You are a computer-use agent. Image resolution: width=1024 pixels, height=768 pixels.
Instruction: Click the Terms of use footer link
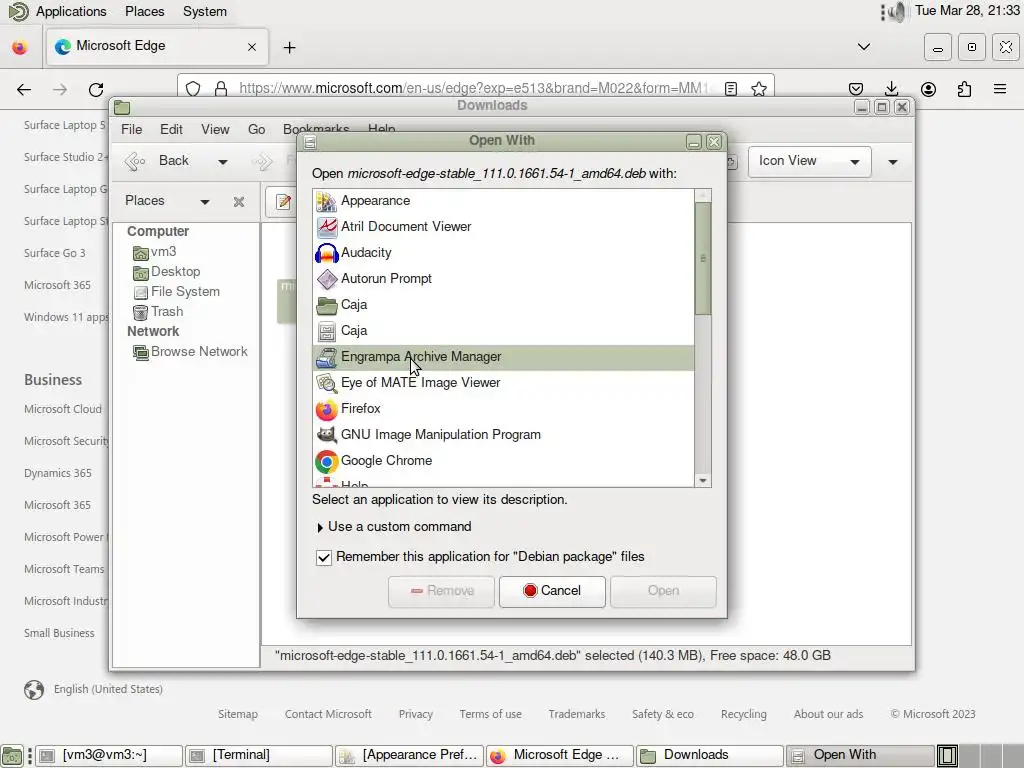coord(490,714)
